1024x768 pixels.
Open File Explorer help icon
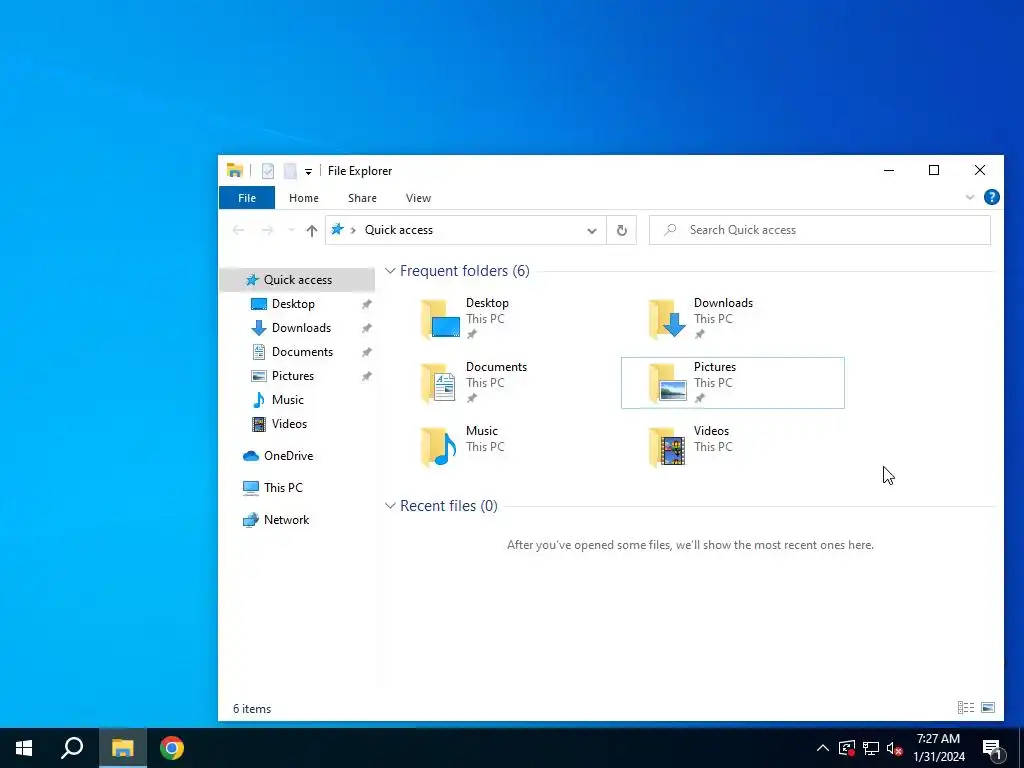pos(991,197)
